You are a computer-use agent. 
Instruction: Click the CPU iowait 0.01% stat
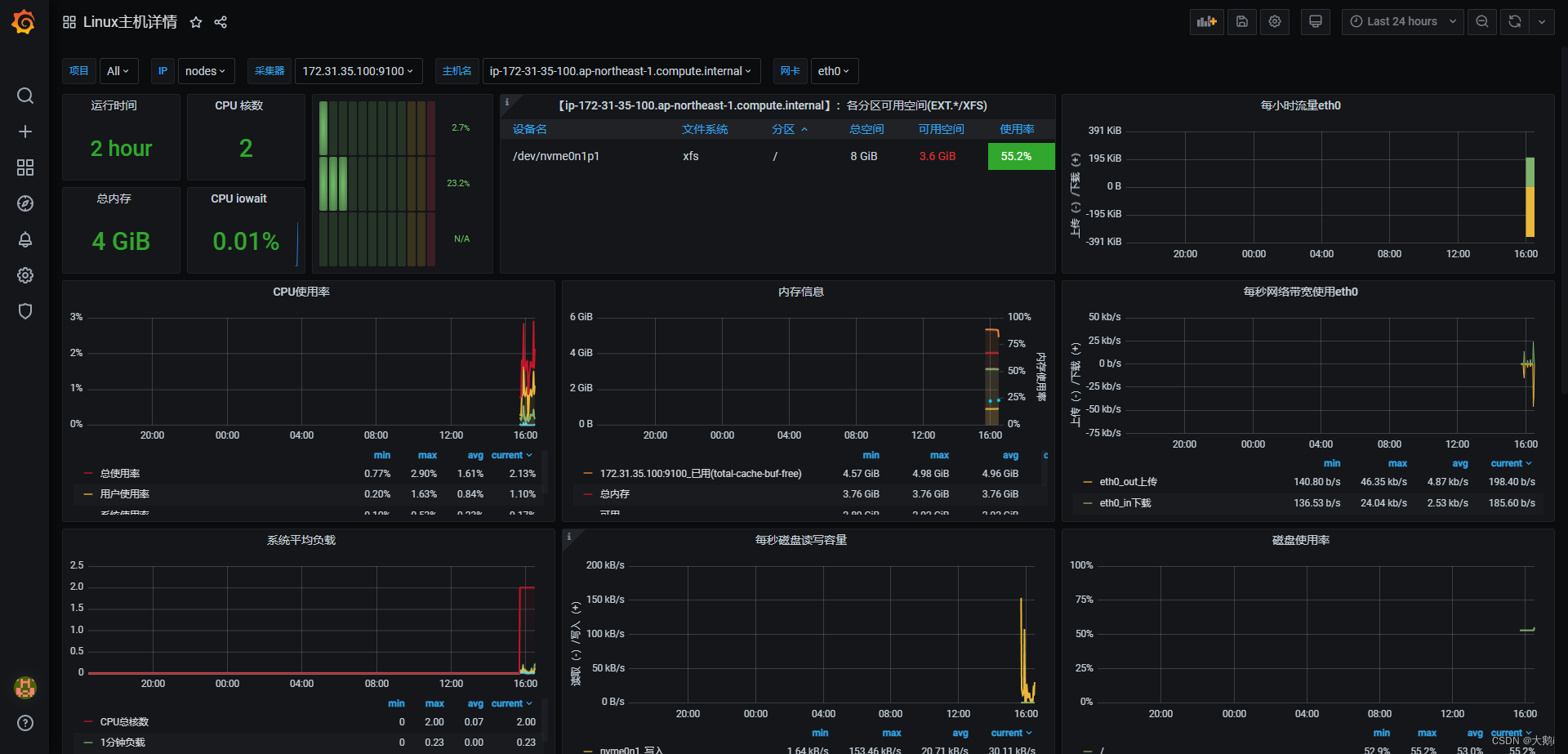pyautogui.click(x=246, y=242)
